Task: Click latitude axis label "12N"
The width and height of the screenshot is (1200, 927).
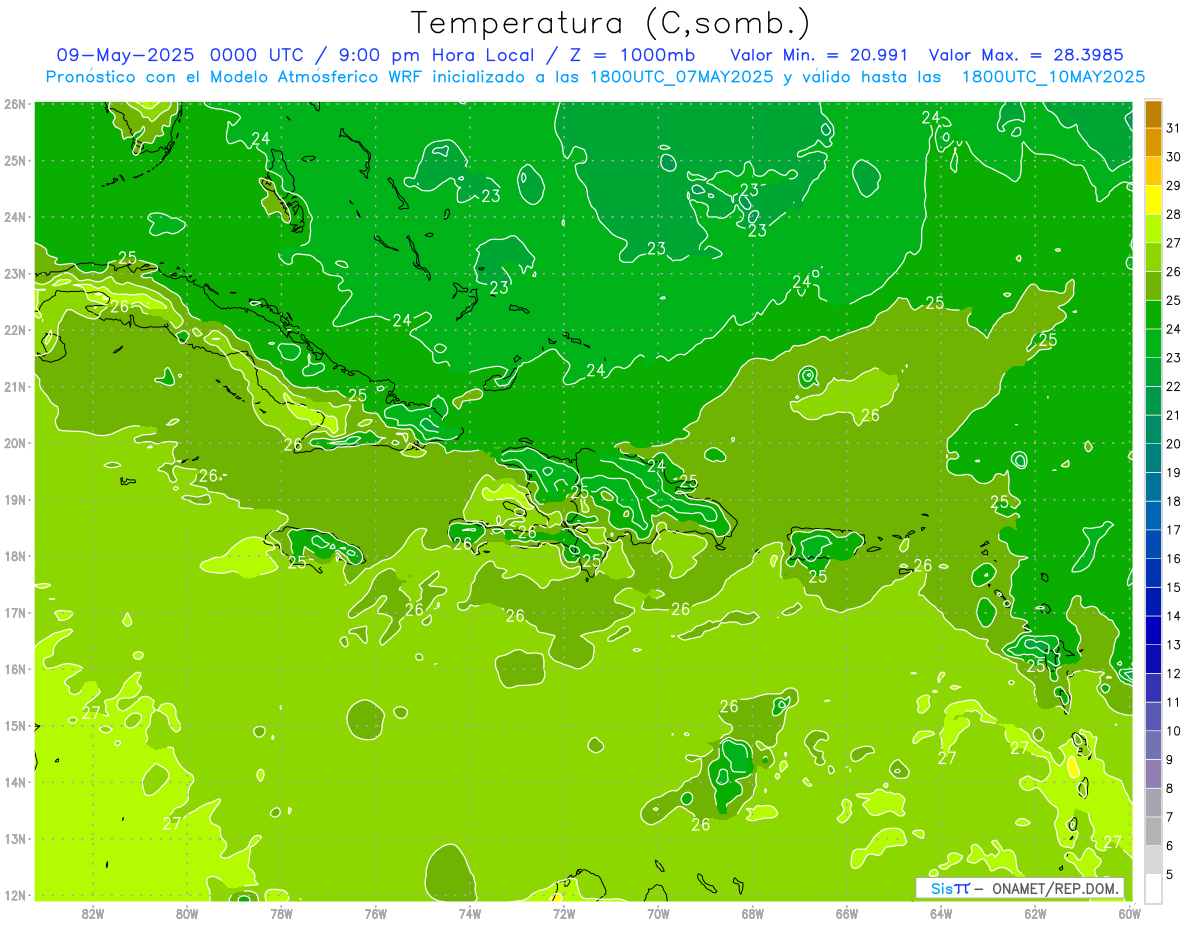Action: [16, 895]
